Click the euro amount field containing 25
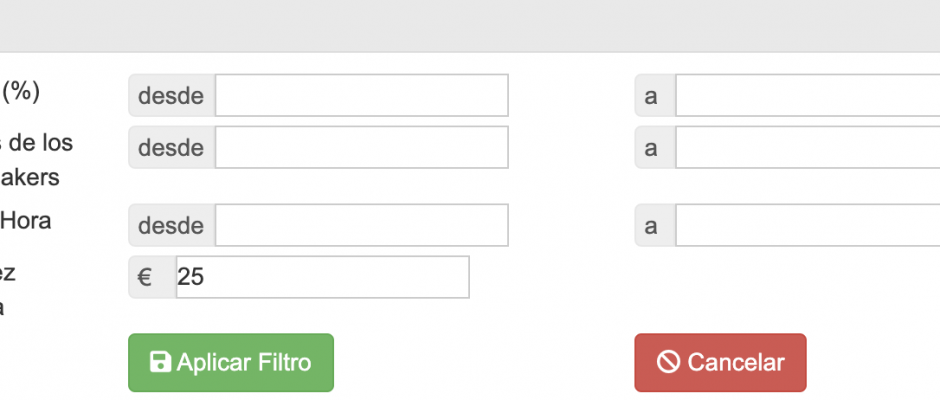 click(322, 277)
